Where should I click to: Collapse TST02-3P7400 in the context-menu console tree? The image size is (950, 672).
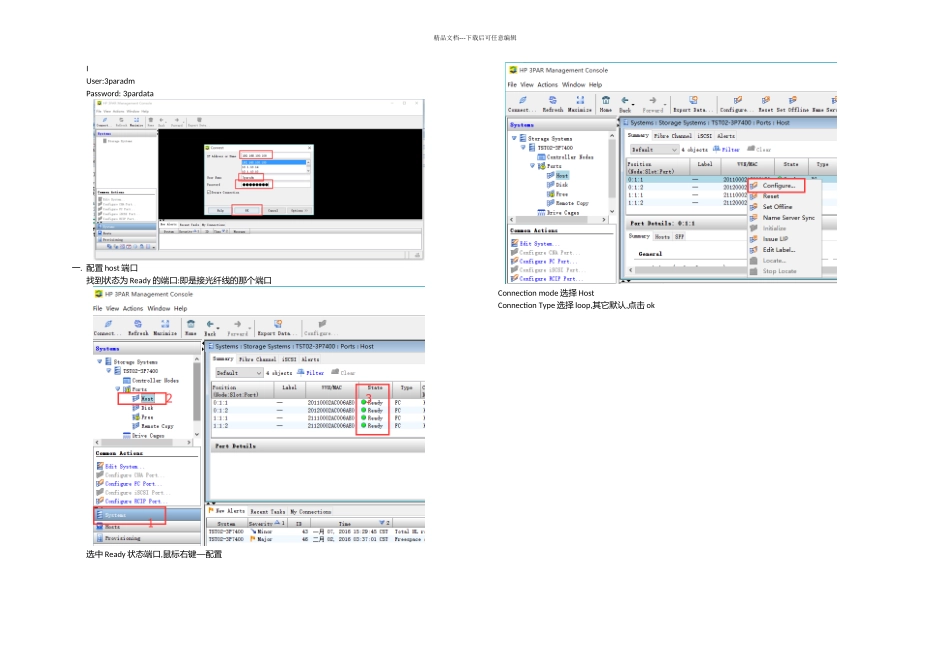click(523, 147)
